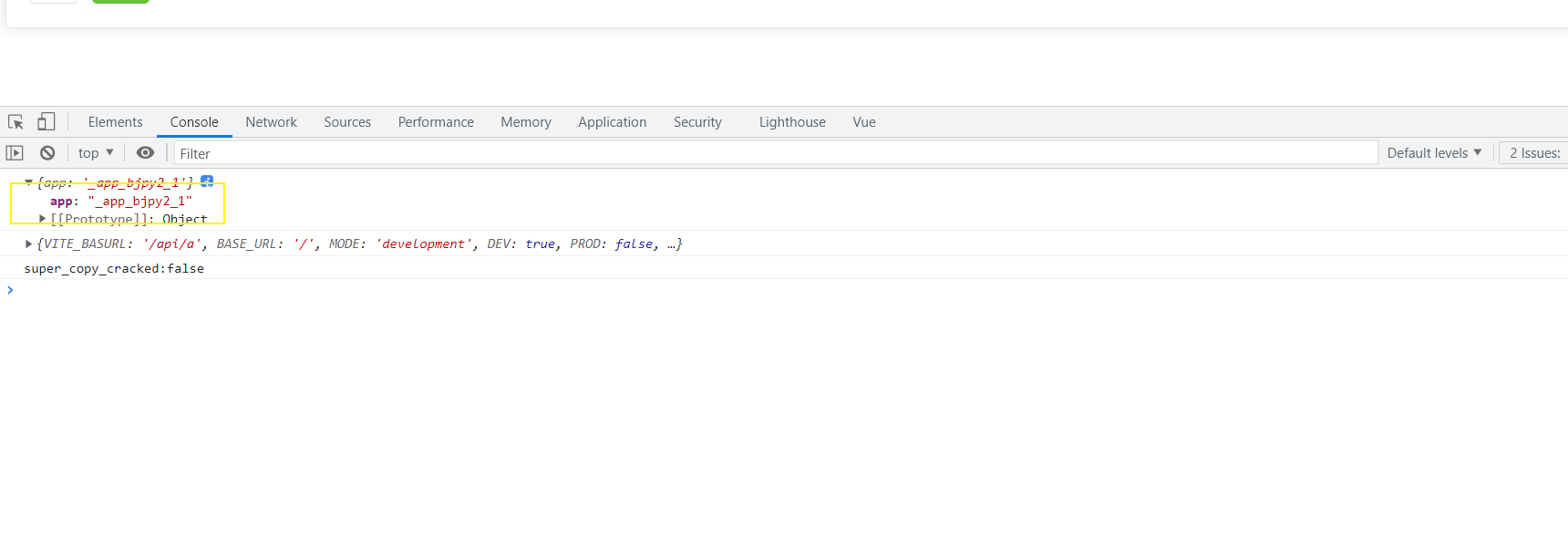Click the eye icon for live expressions
1568x560 pixels.
pyautogui.click(x=145, y=153)
